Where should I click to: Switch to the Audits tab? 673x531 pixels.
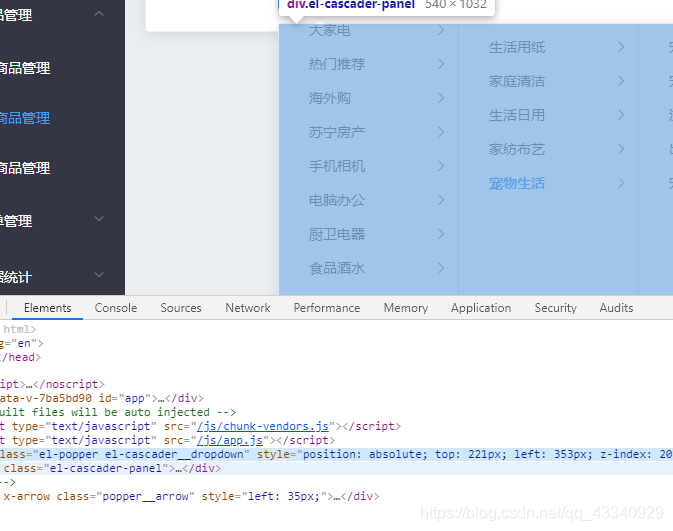616,308
